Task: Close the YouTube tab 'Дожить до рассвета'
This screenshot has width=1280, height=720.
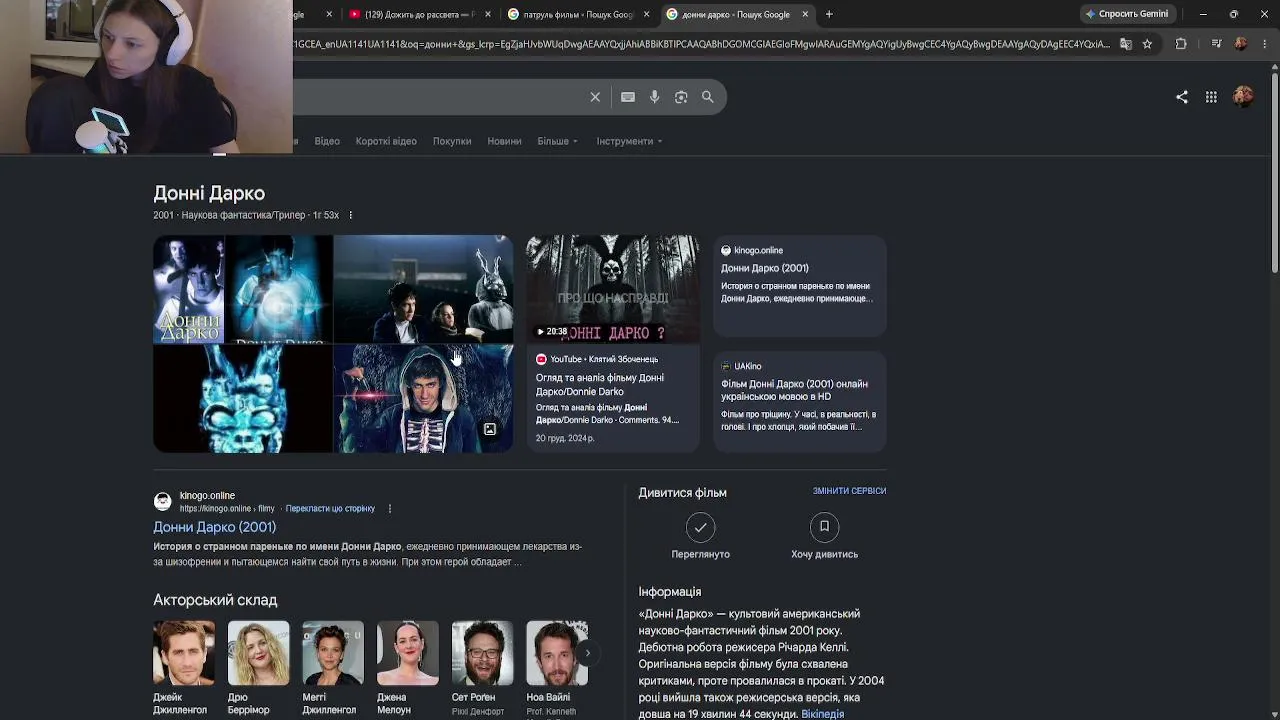Action: 488,14
